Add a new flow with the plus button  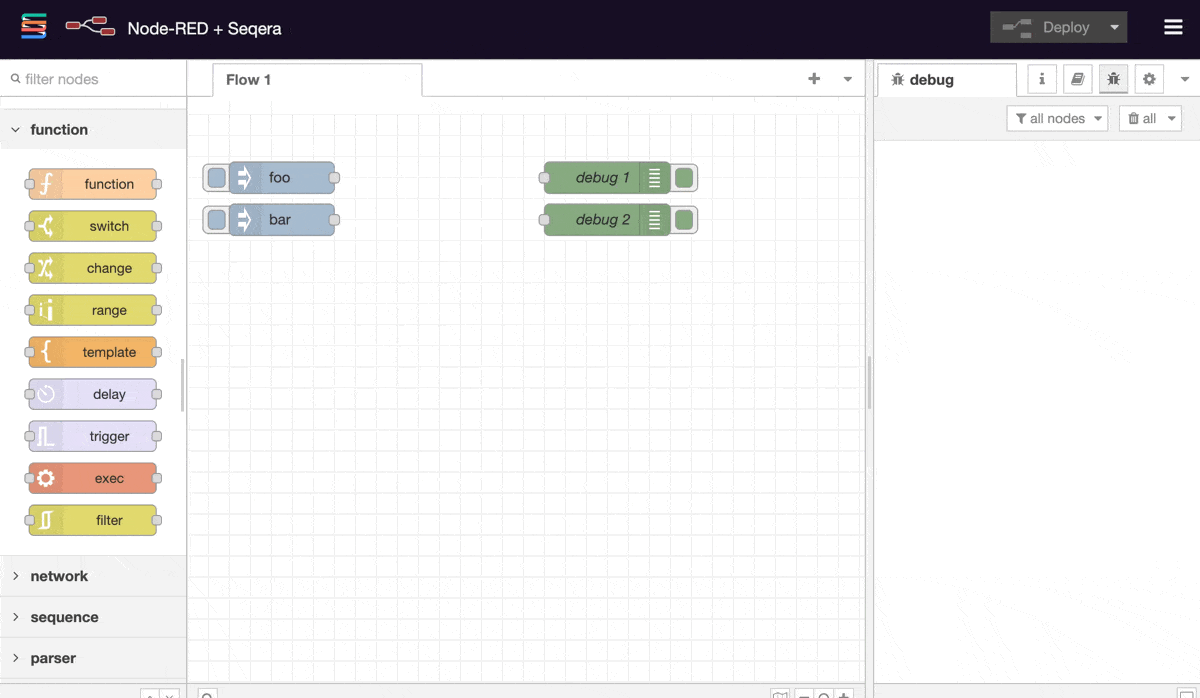pyautogui.click(x=814, y=78)
